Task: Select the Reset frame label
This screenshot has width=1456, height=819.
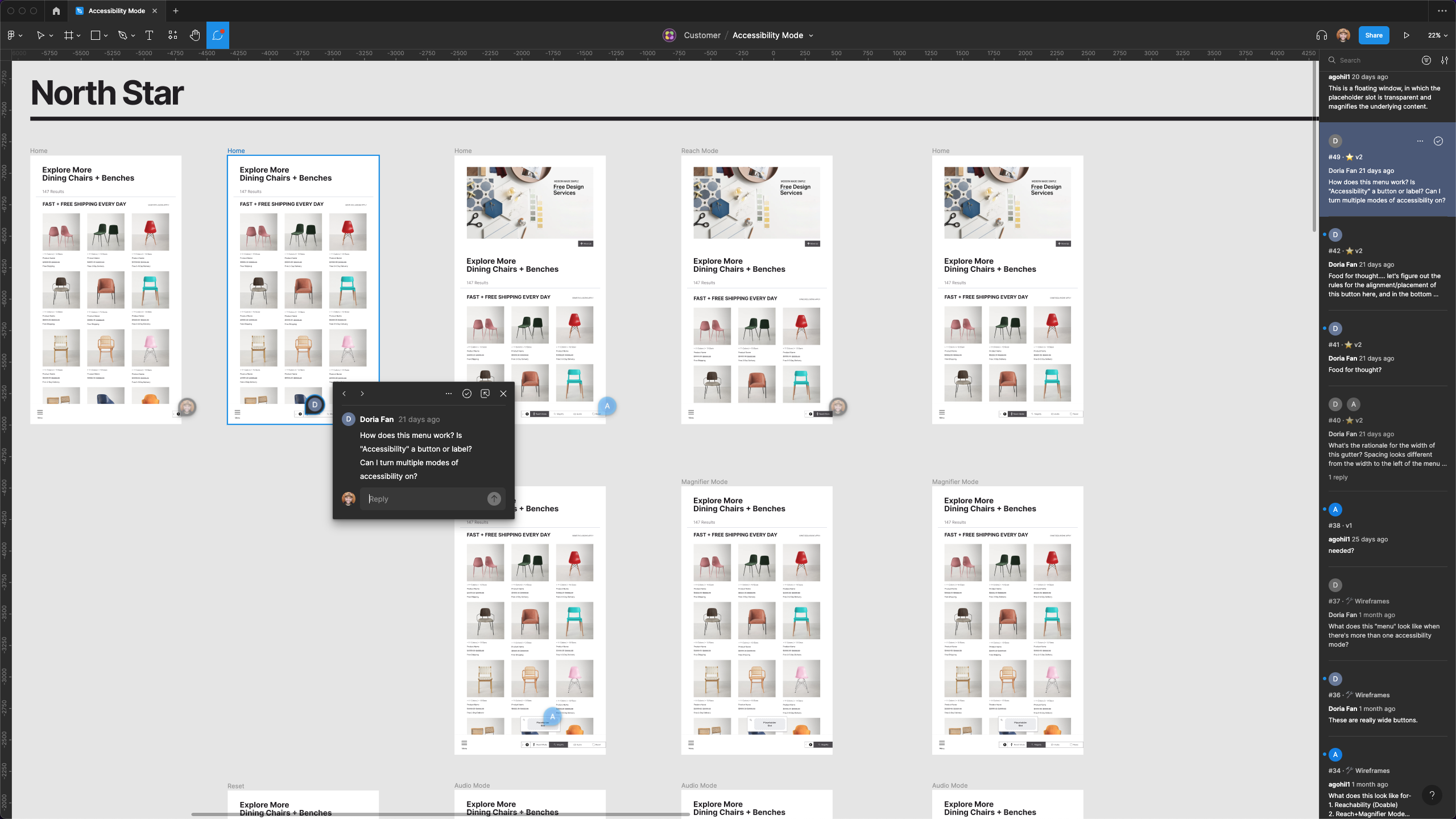Action: [235, 786]
